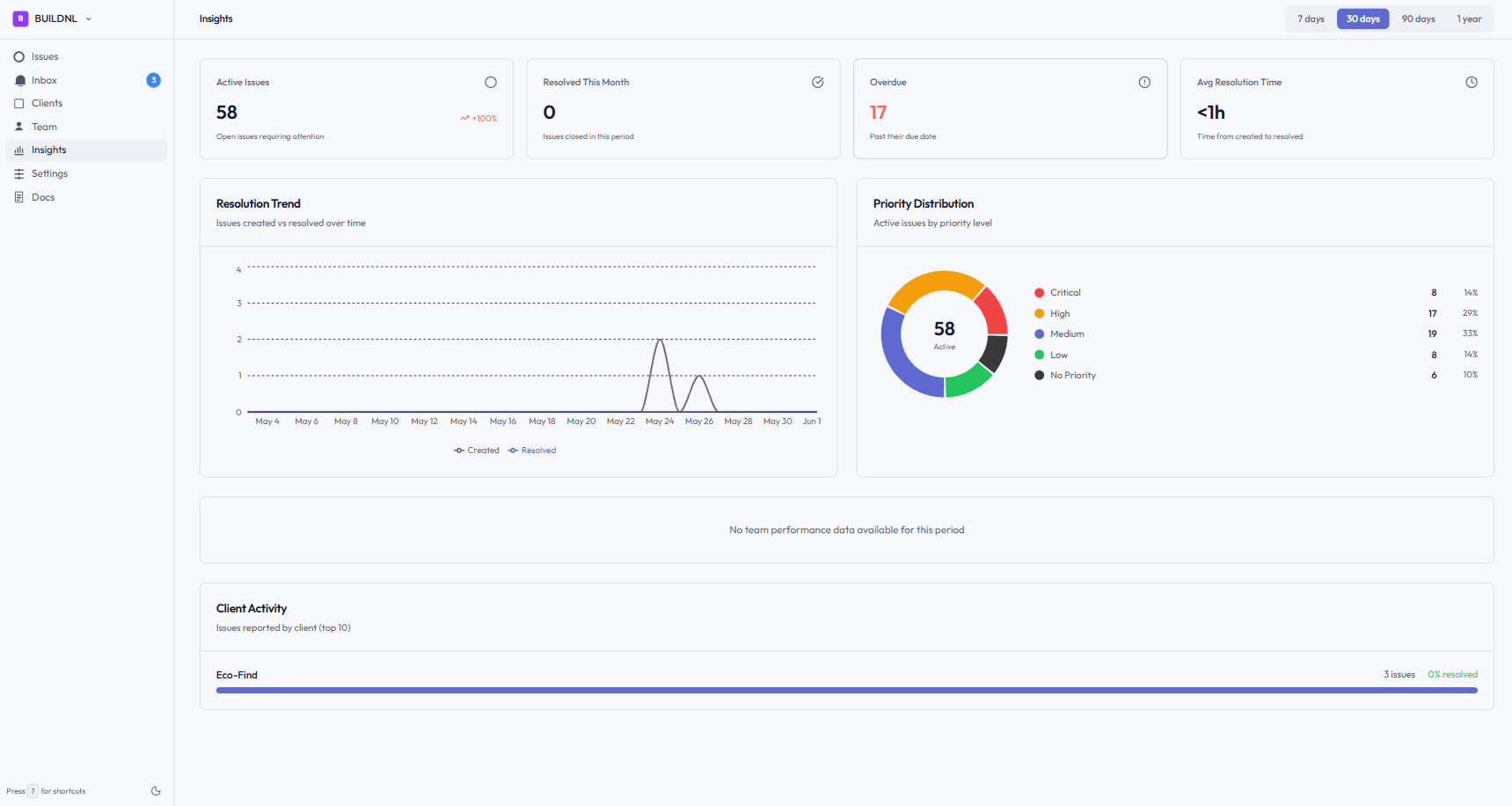Open Inbox in the sidebar

[x=86, y=80]
